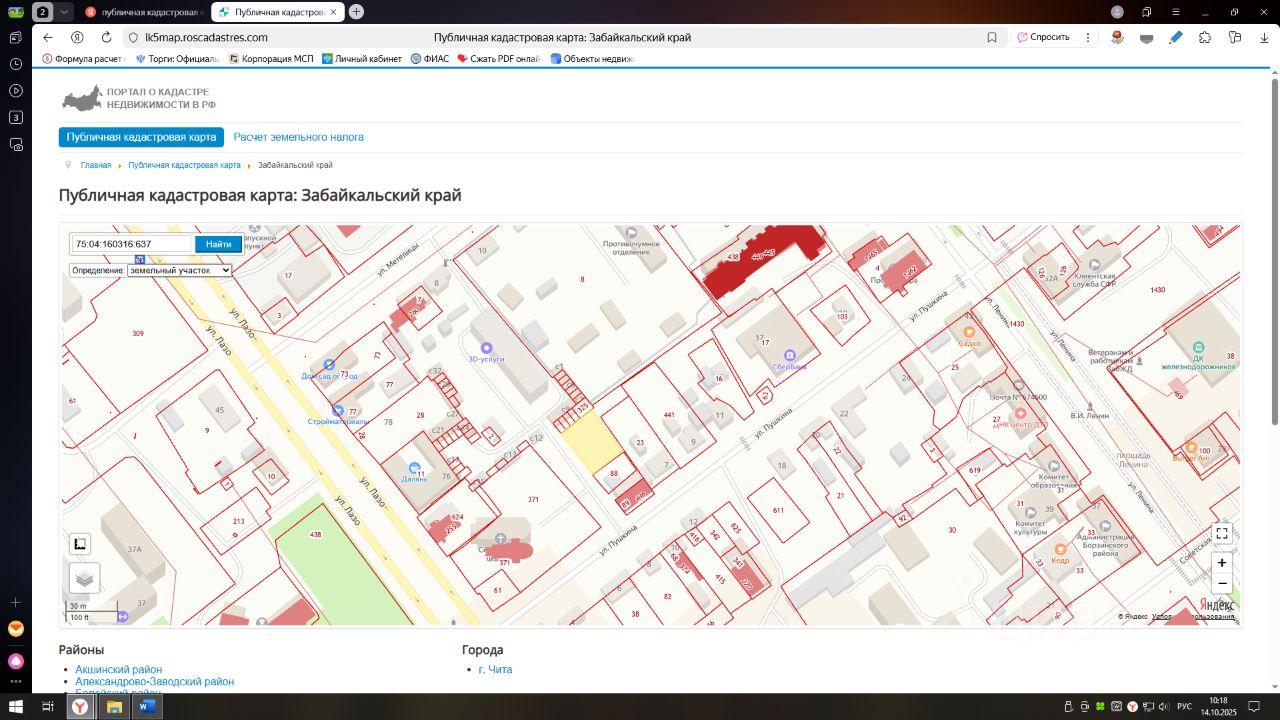1280x720 pixels.
Task: Add a sidebar app with plus icon
Action: 16,602
